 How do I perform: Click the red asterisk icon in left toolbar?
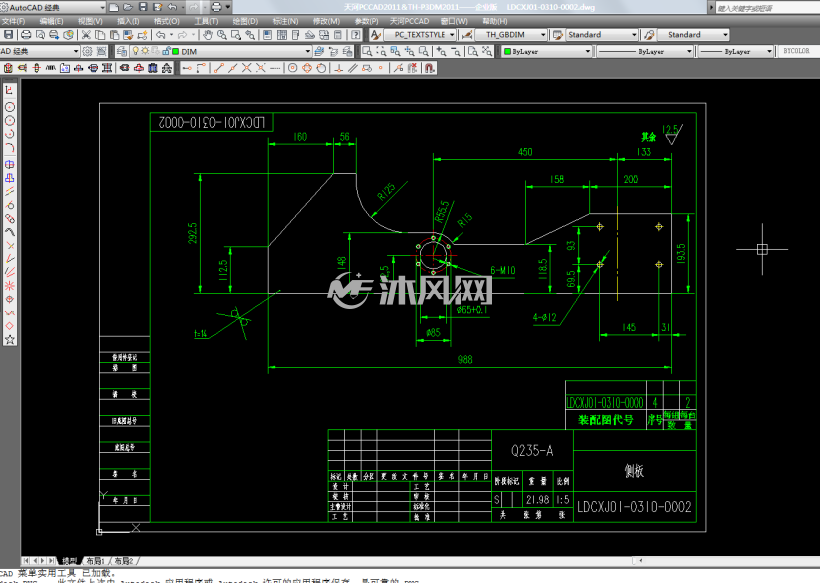coord(9,285)
